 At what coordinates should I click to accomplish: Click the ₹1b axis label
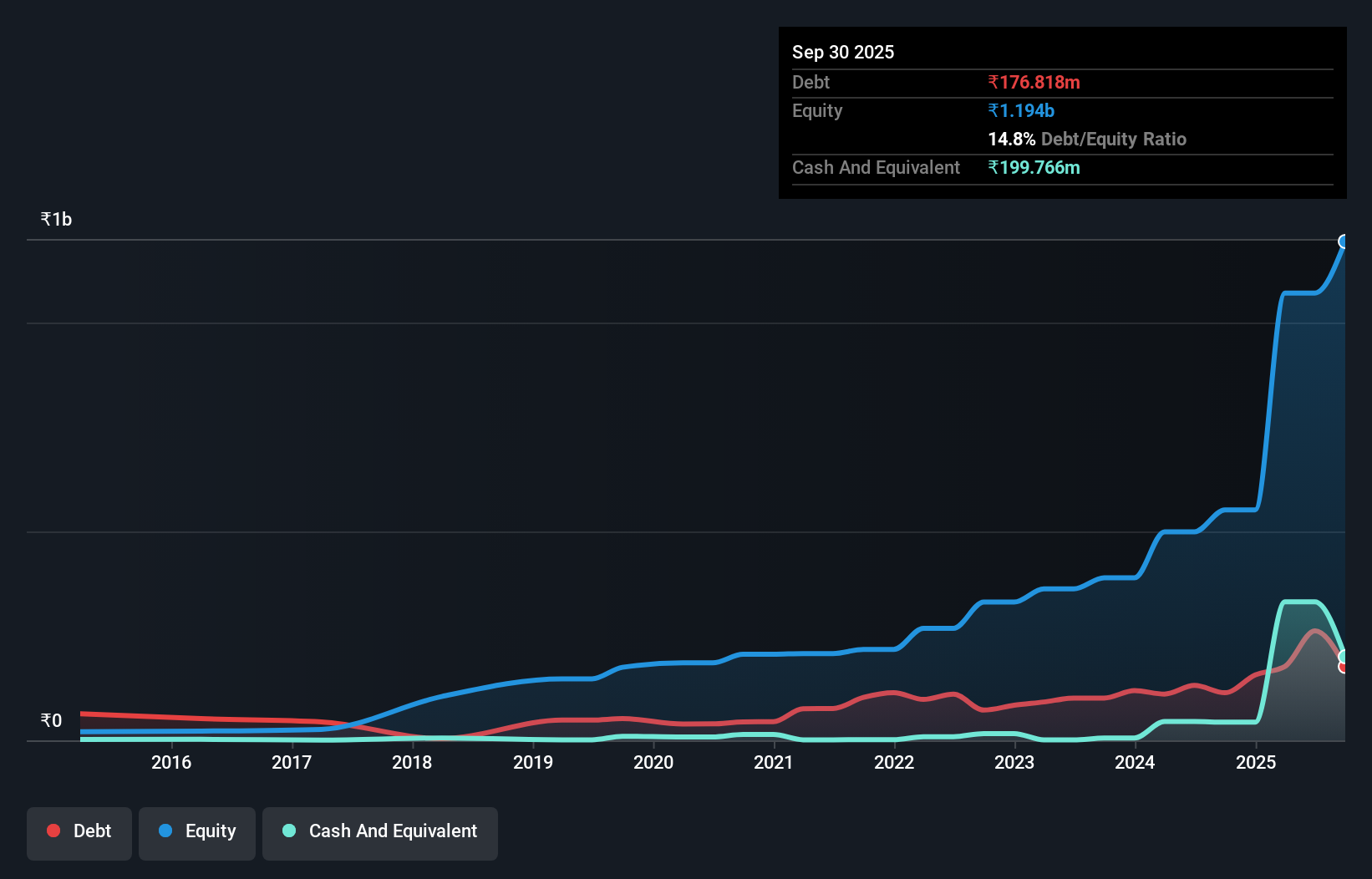pos(55,218)
